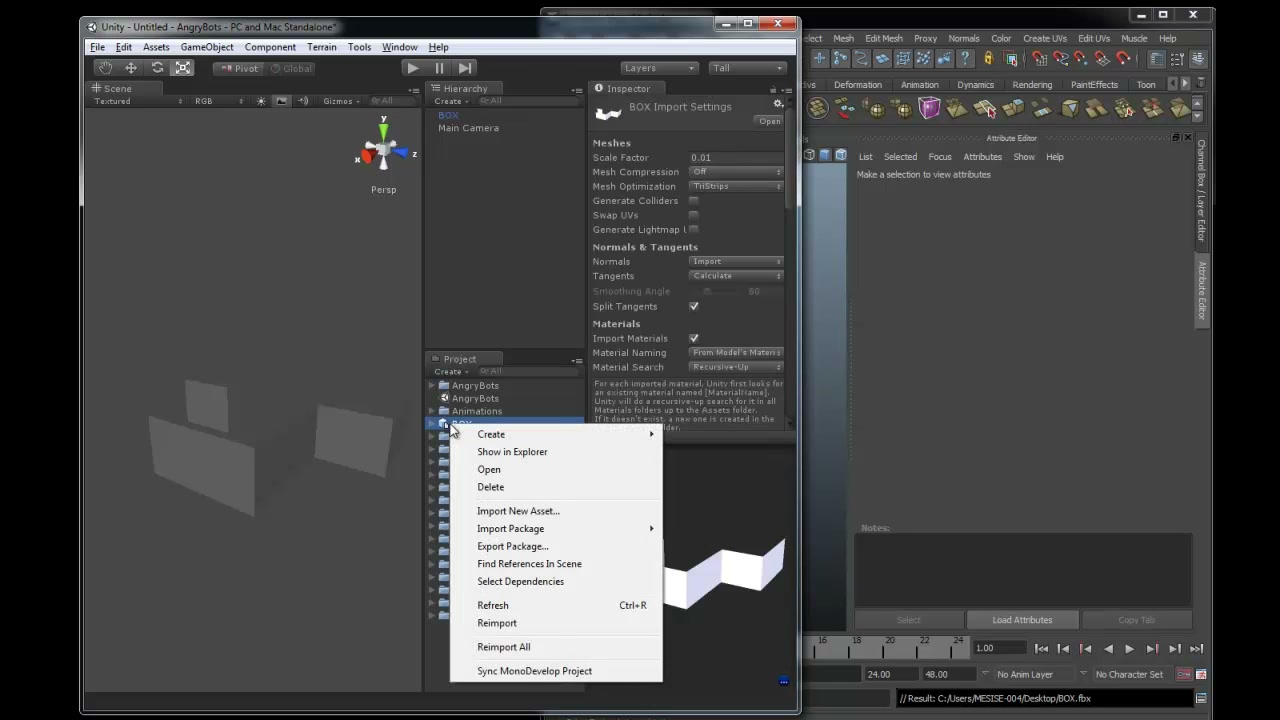This screenshot has width=1280, height=720.
Task: Open the Textured draw mode dropdown
Action: click(138, 101)
